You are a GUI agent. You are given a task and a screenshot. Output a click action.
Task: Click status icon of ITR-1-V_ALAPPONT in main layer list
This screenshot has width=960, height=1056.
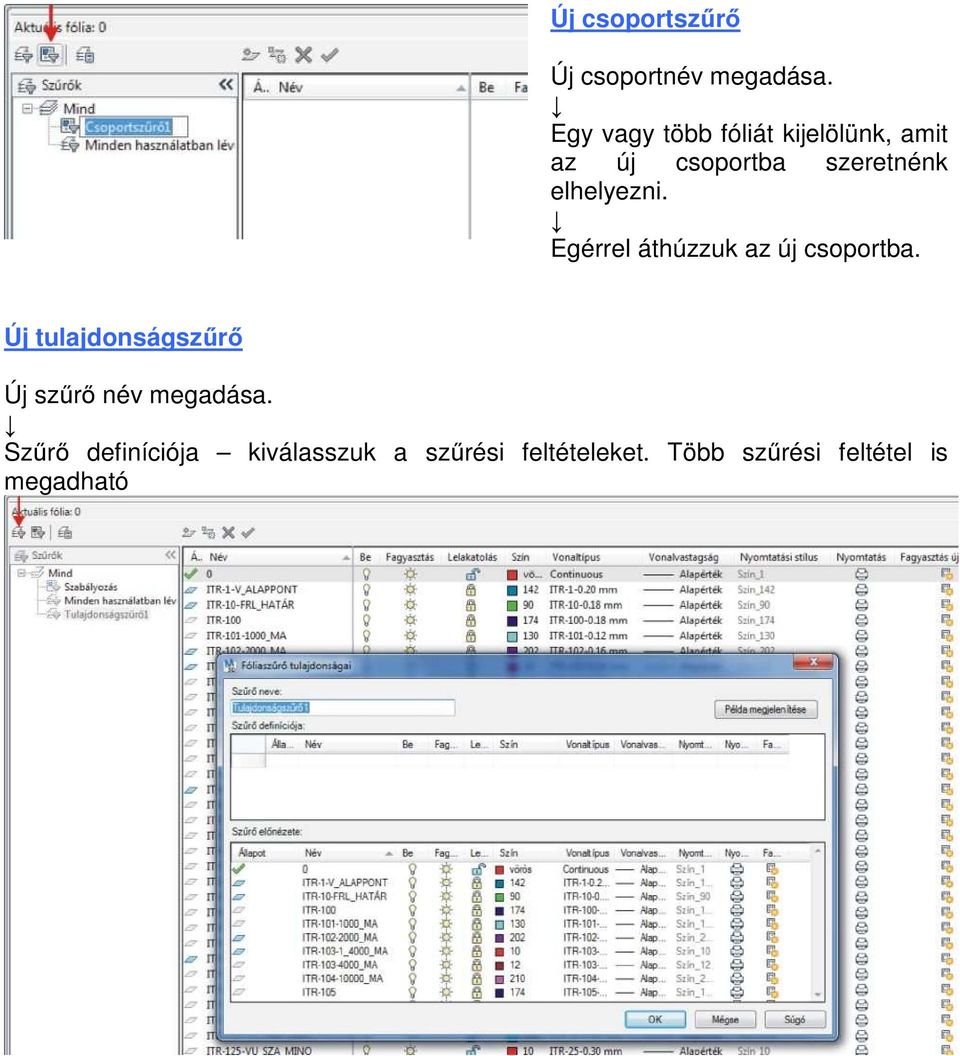(191, 589)
